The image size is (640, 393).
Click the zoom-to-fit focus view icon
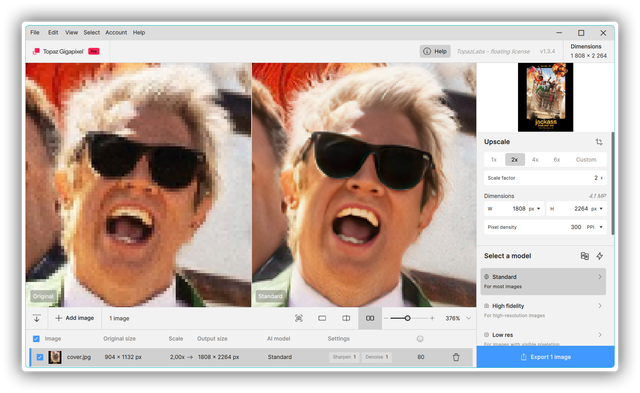[x=299, y=318]
